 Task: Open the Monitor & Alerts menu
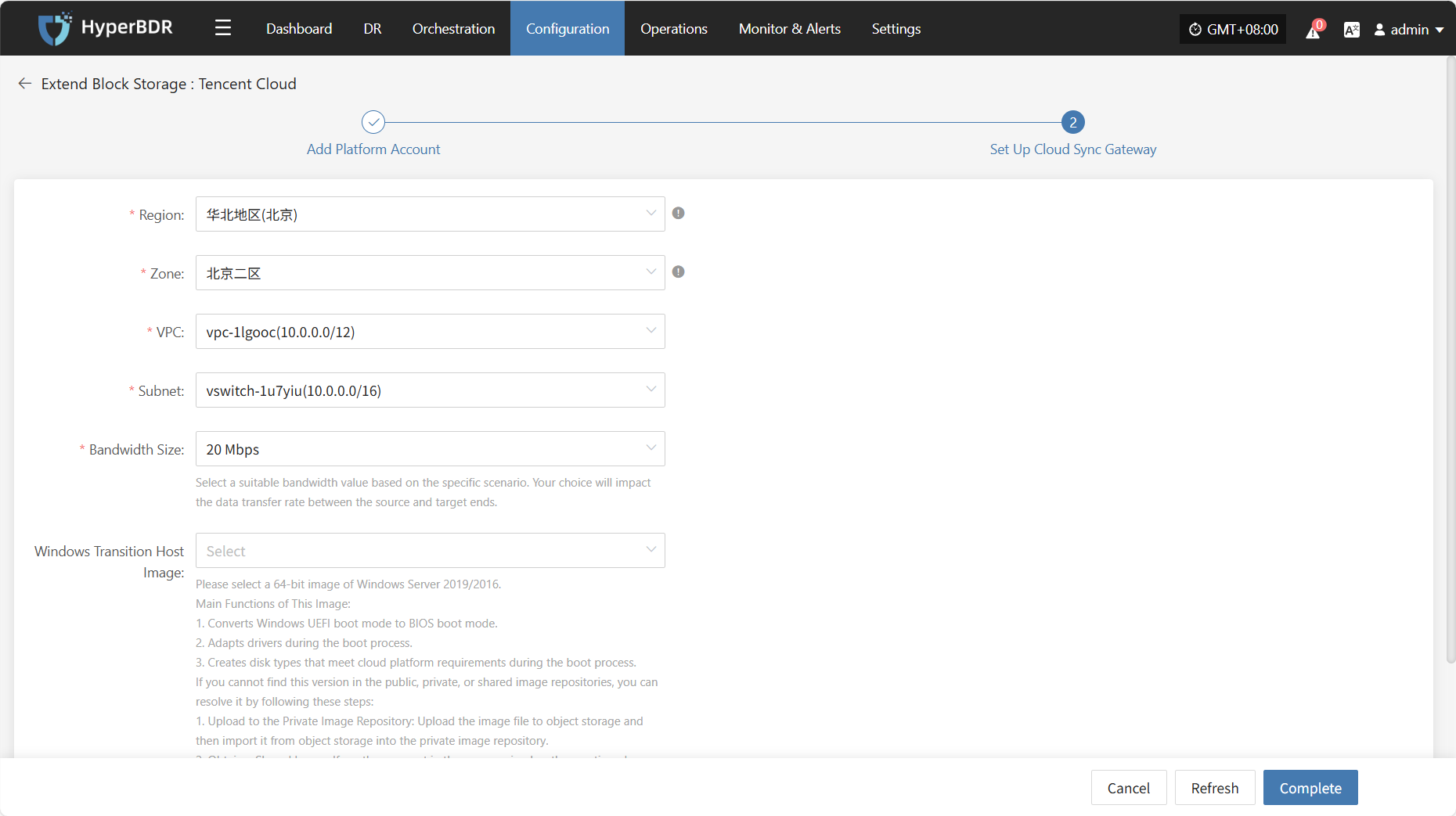click(x=790, y=28)
